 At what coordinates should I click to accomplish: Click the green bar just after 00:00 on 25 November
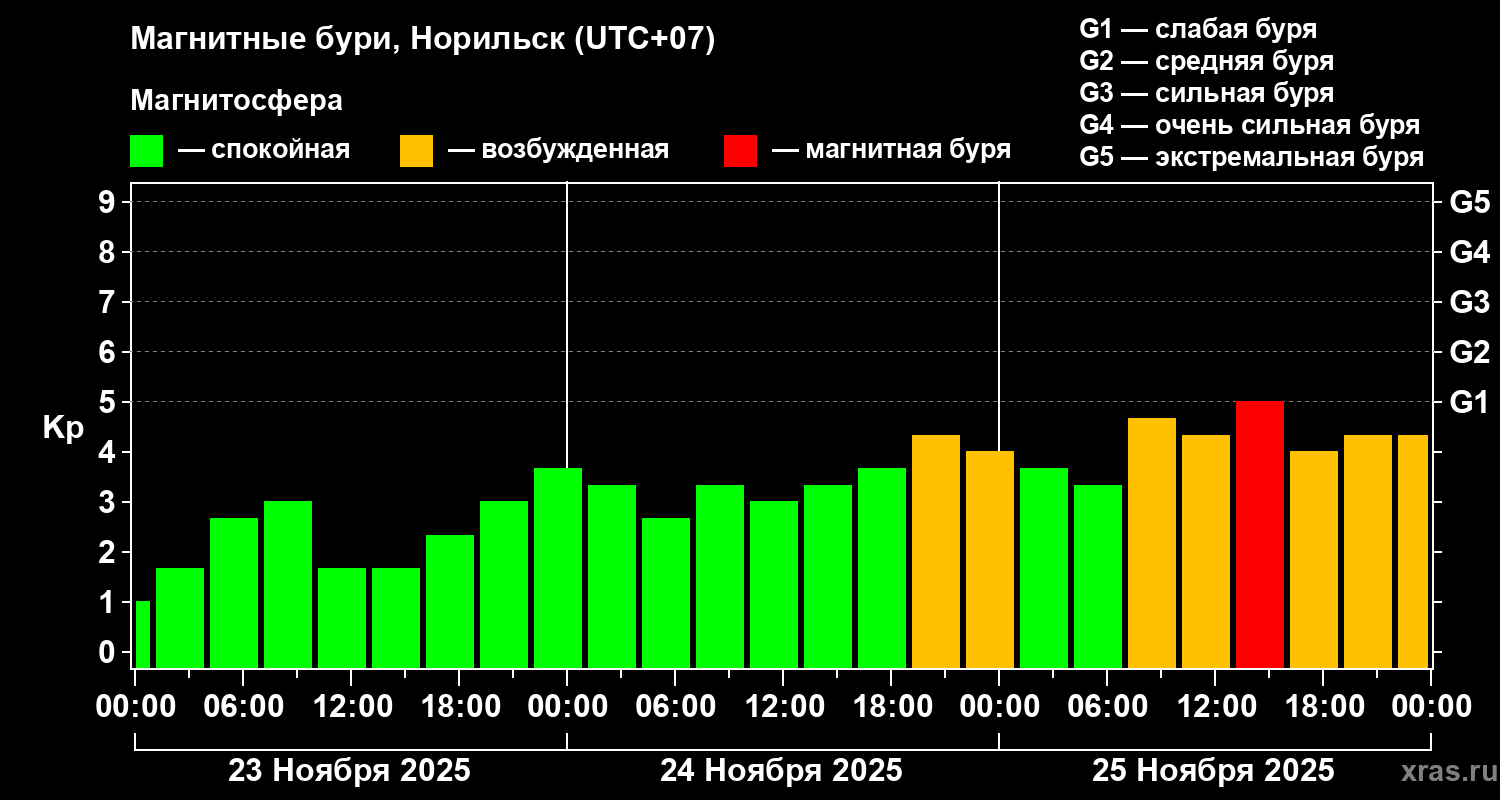(x=1044, y=568)
